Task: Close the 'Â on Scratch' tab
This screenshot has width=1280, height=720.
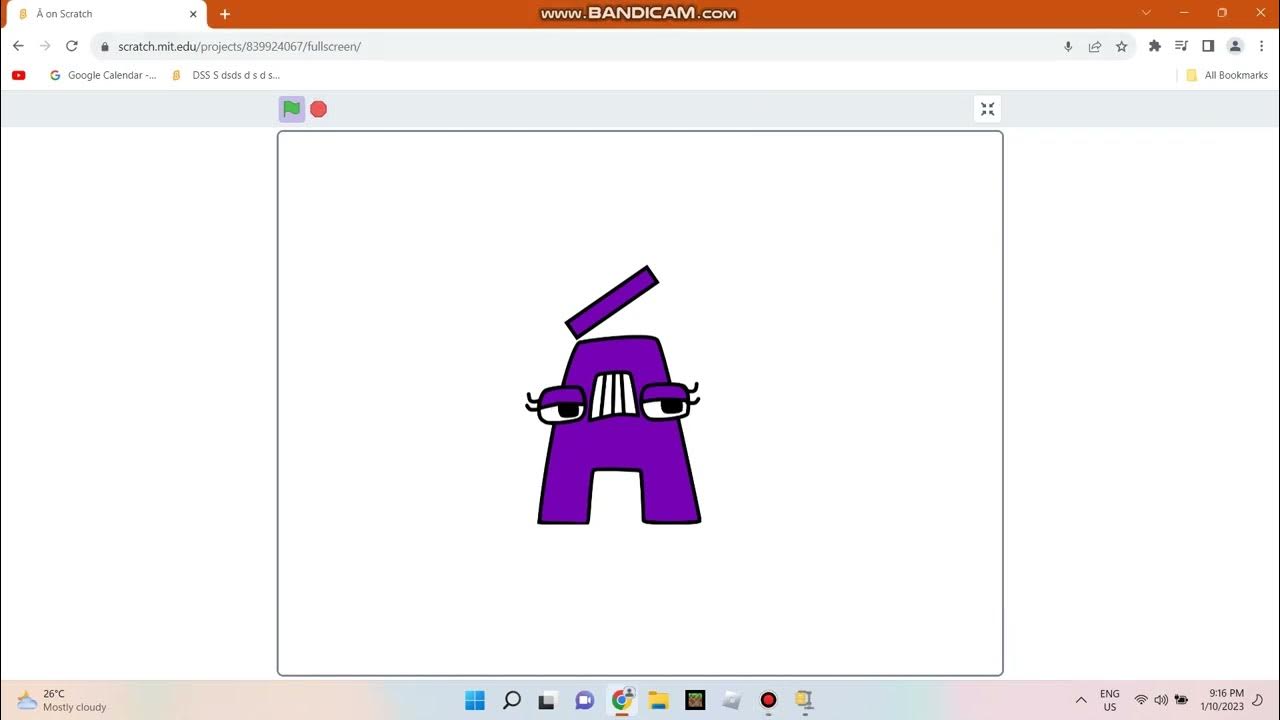Action: point(193,14)
